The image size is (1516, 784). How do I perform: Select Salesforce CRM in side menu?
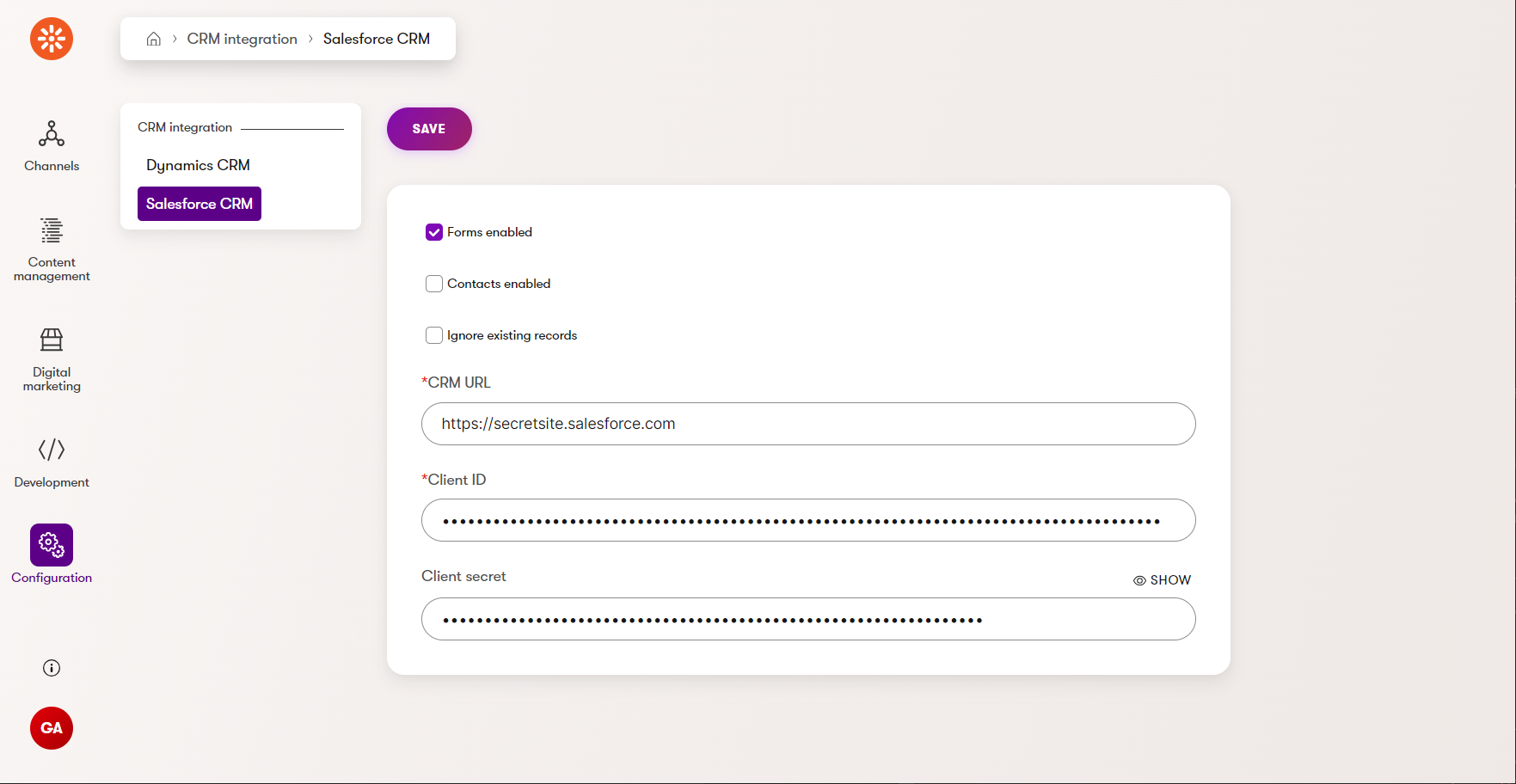199,204
